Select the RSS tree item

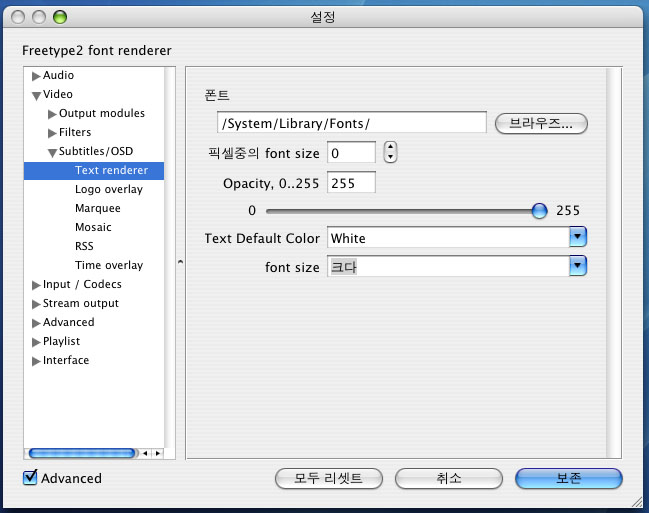(84, 246)
